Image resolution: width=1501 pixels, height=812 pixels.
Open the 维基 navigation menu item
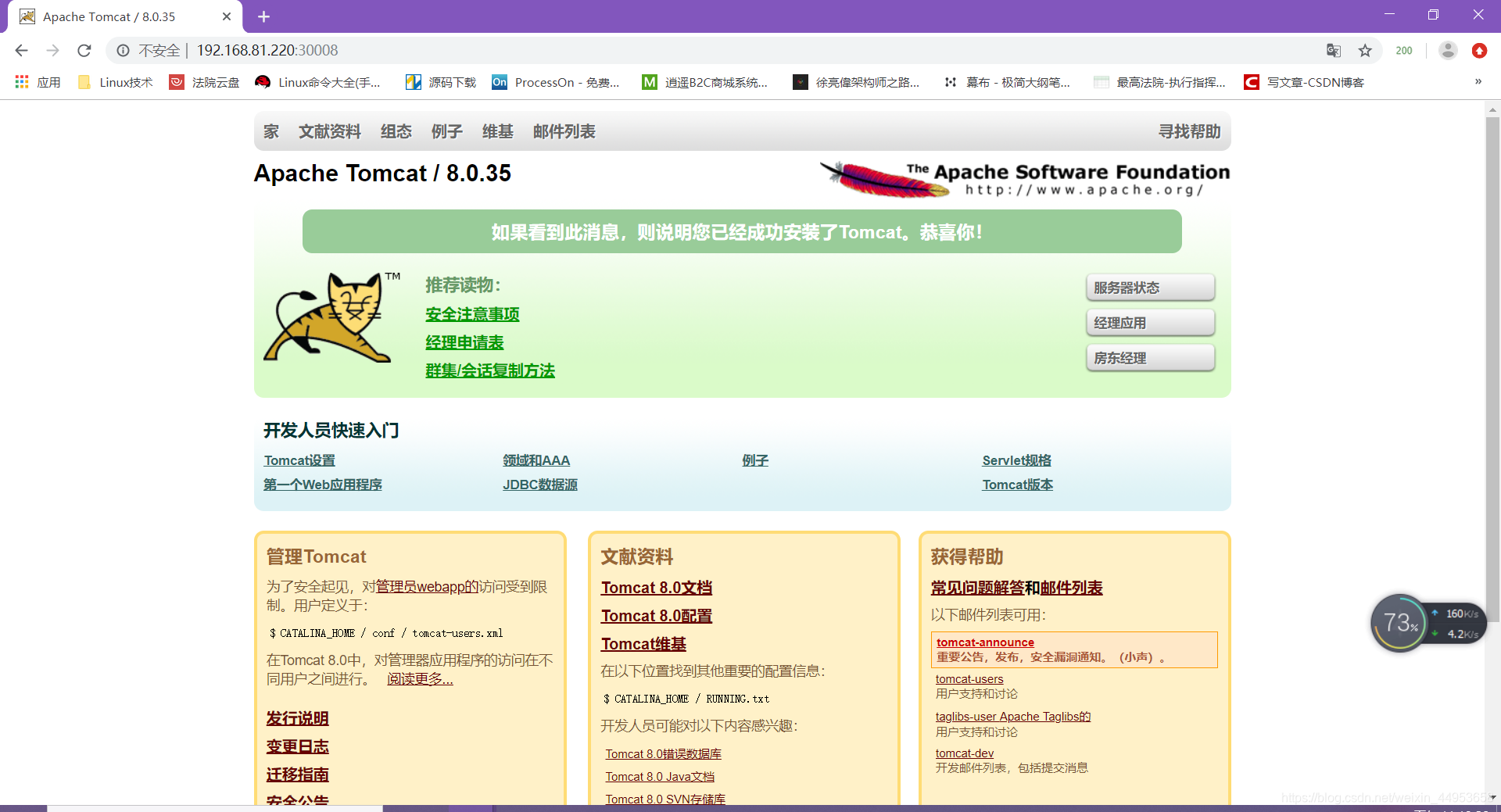click(x=497, y=131)
